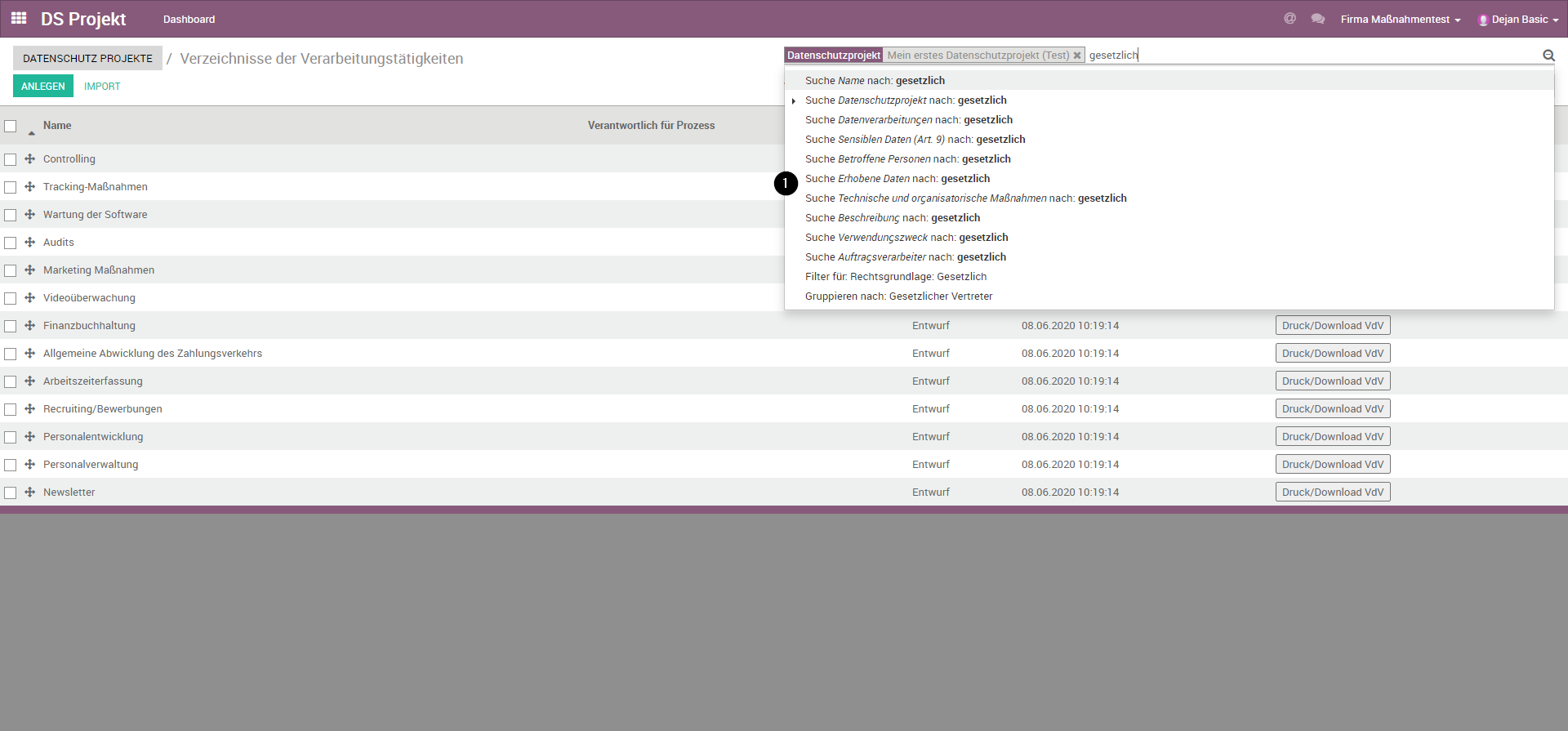Click Druck/Download VdV for Arbeitszeiterfassung
The image size is (1568, 731).
coord(1332,381)
